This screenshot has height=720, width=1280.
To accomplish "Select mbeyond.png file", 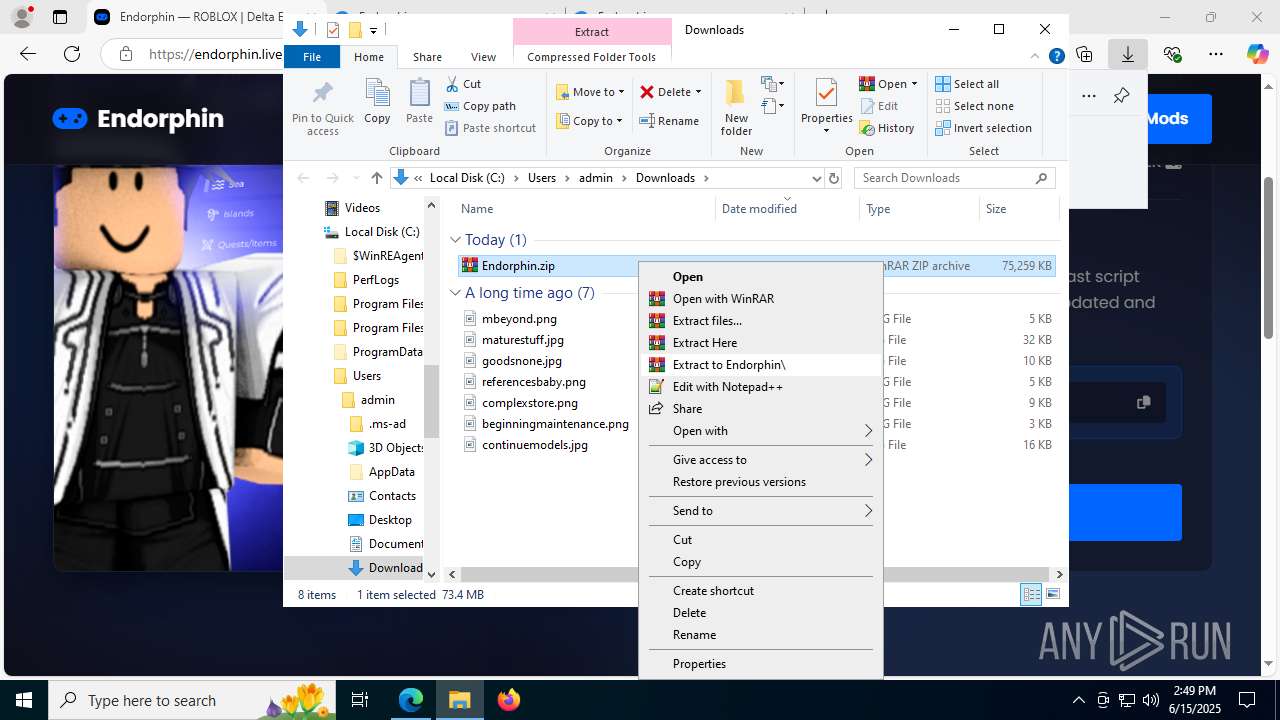I will click(x=519, y=319).
